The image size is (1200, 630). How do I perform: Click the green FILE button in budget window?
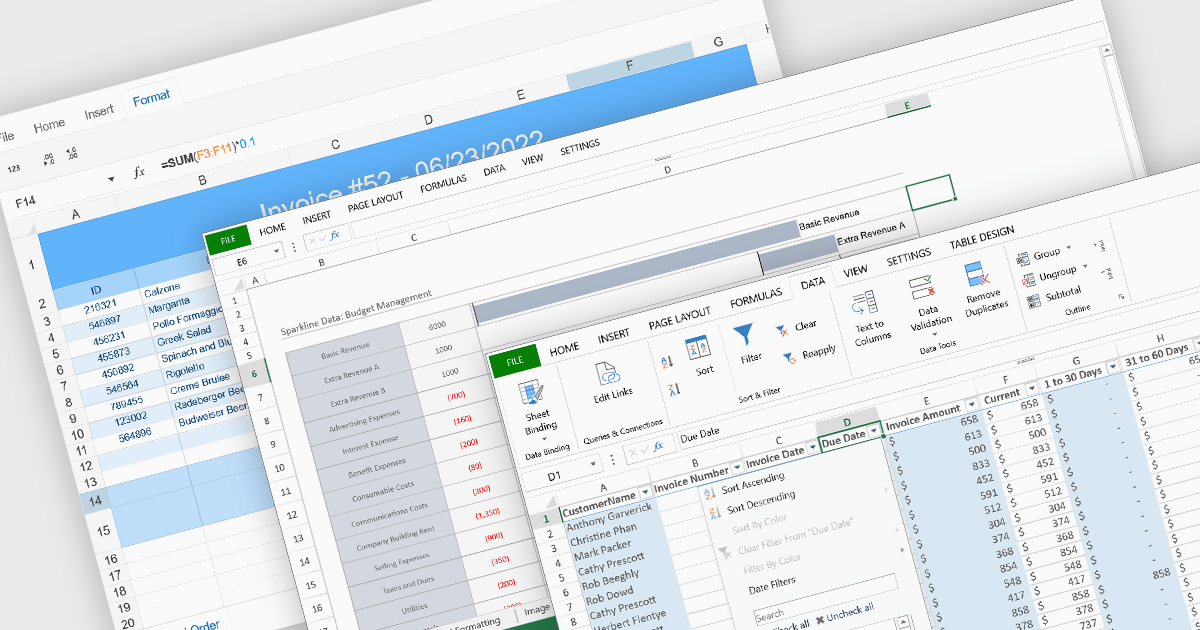click(x=226, y=242)
